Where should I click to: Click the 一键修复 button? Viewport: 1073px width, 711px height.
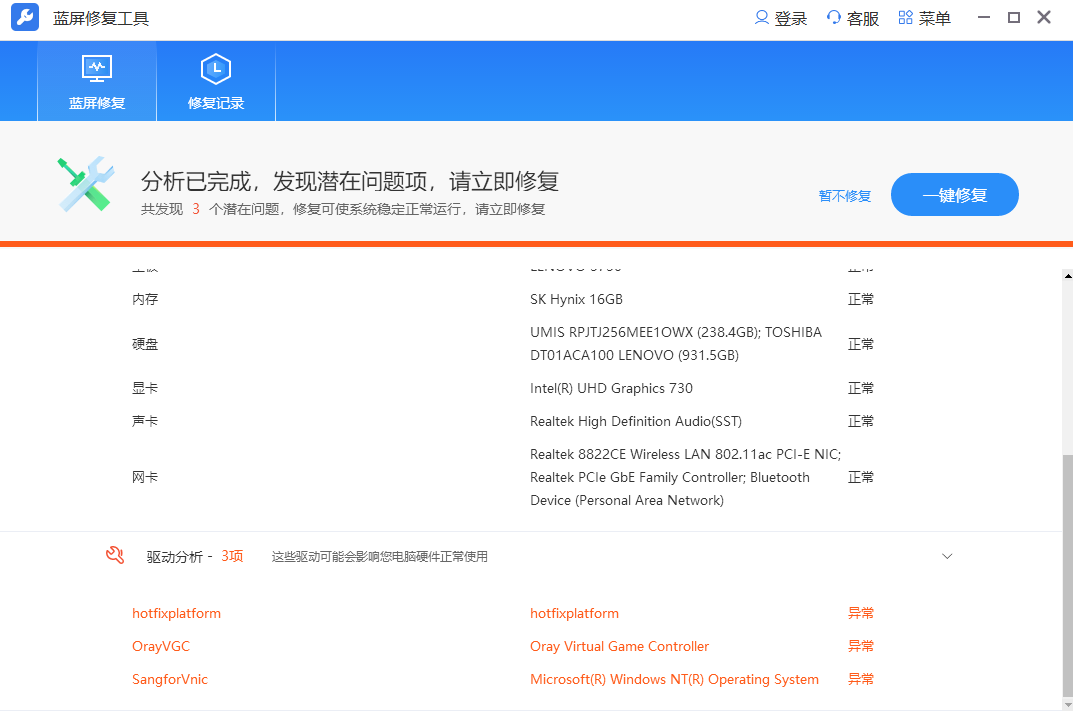[x=954, y=195]
